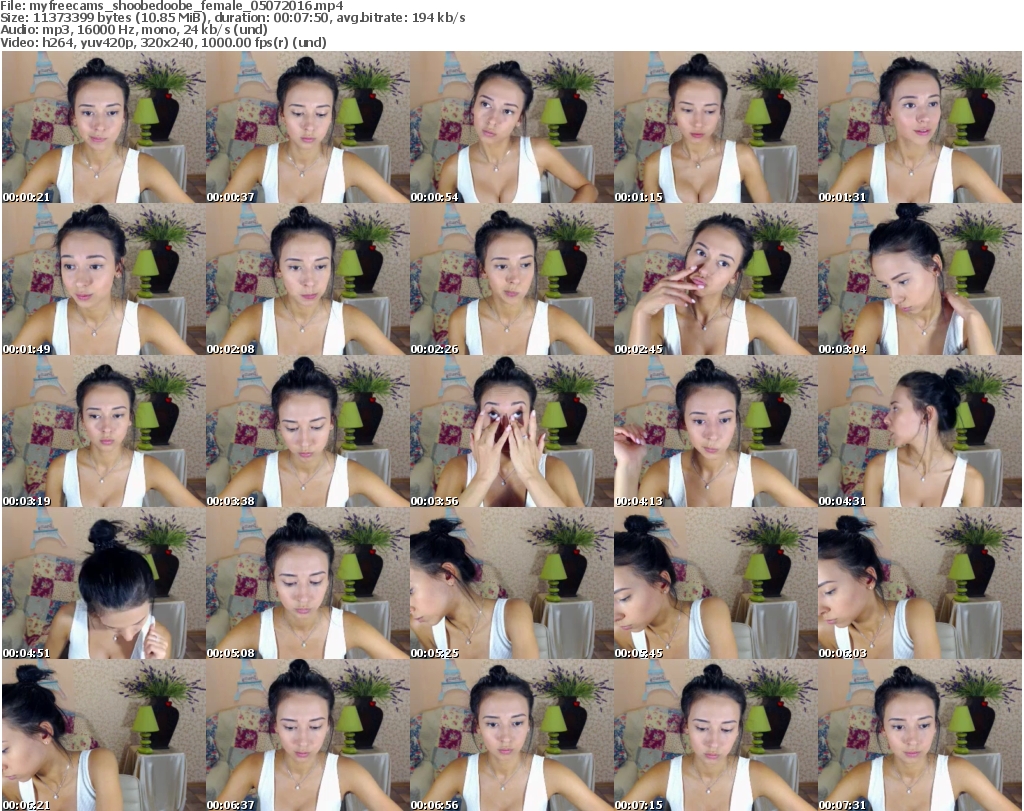Click the Size and duration info line

pyautogui.click(x=232, y=18)
